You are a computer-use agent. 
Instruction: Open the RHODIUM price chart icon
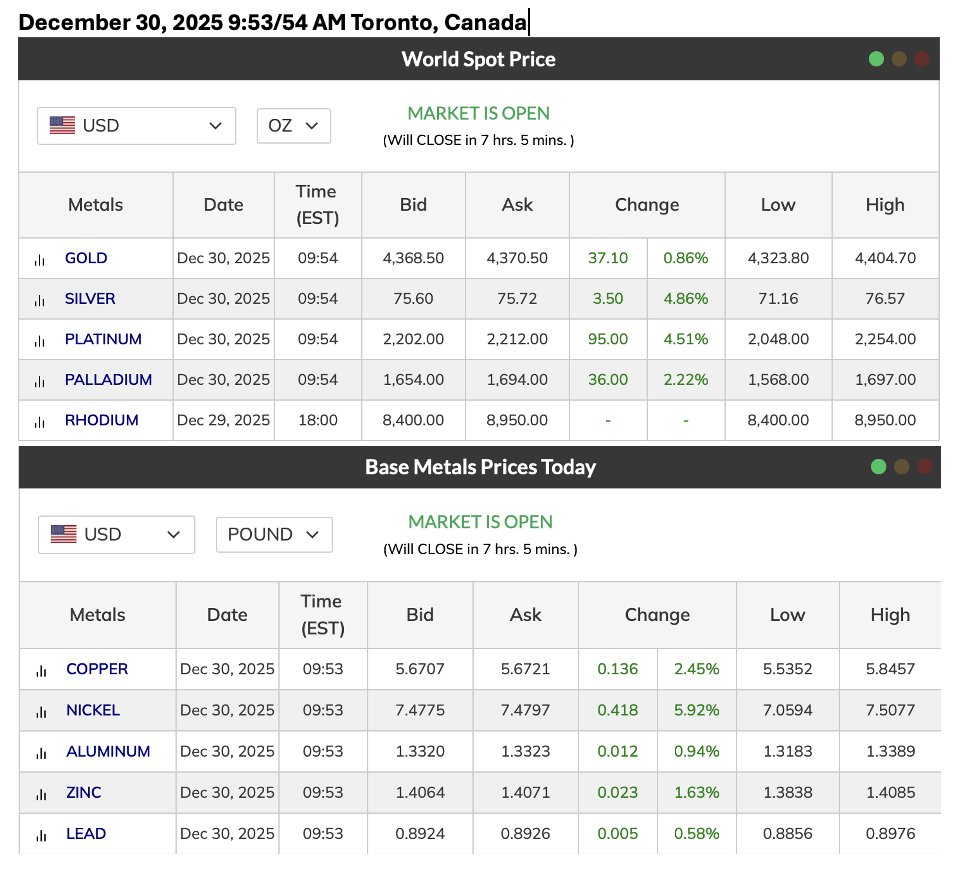39,420
